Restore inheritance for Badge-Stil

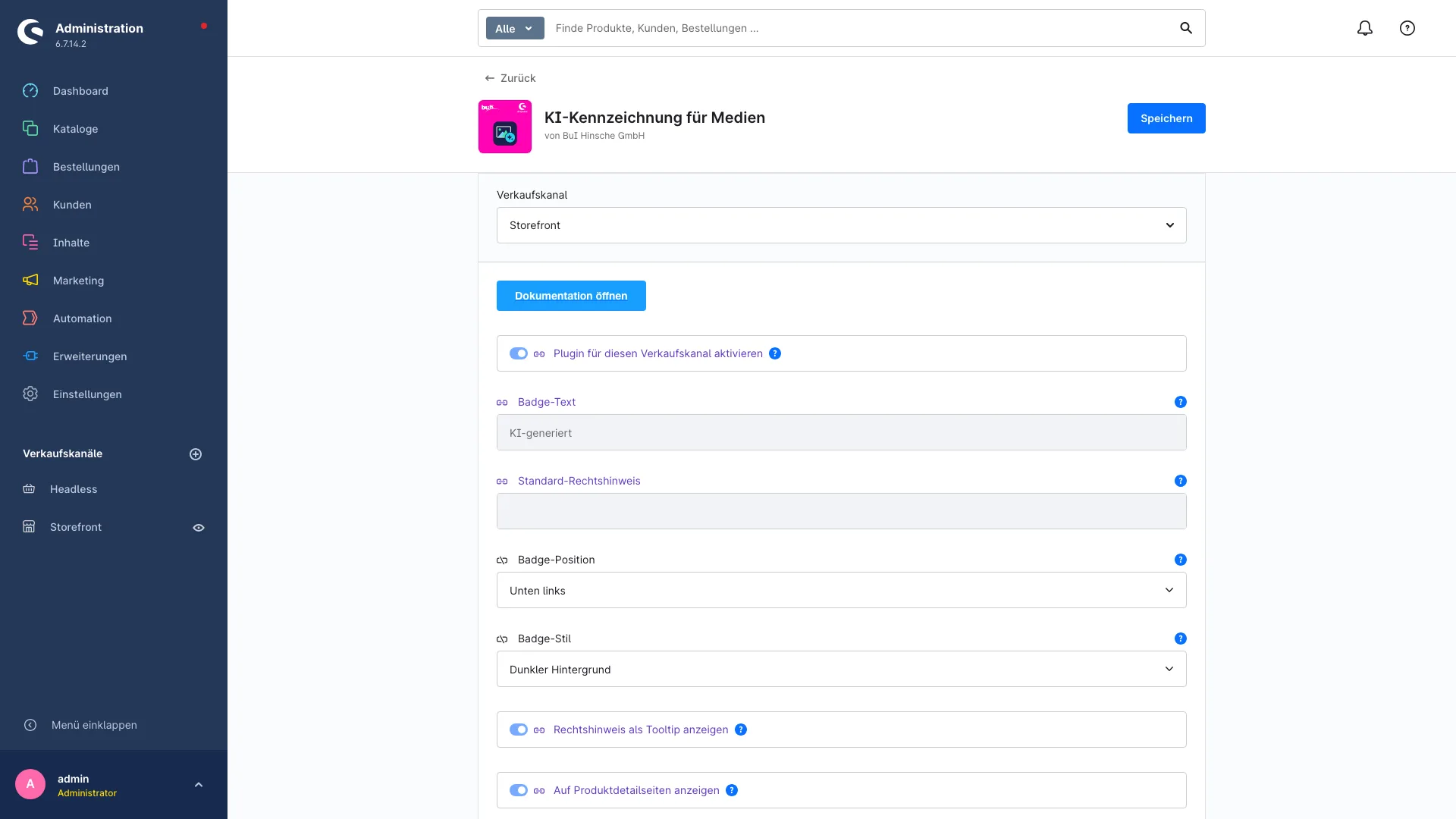click(x=502, y=639)
